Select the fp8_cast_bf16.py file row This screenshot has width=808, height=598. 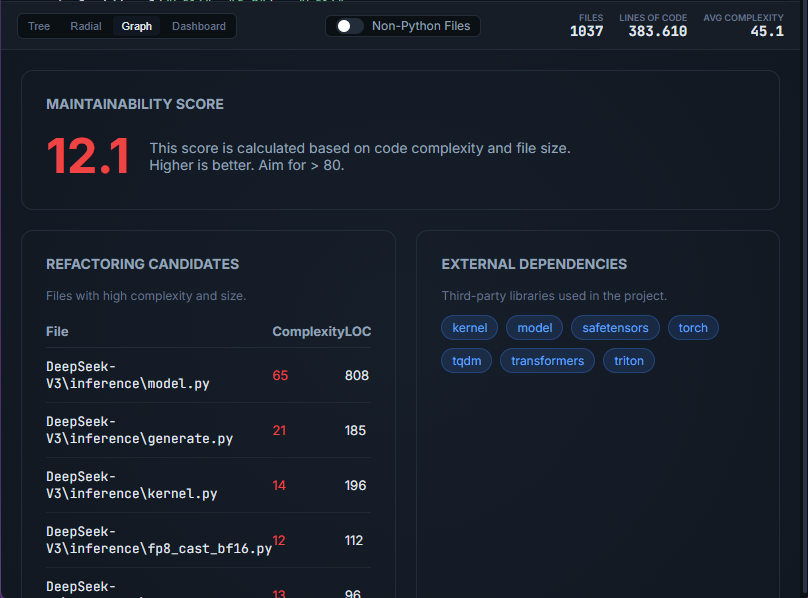pos(158,540)
